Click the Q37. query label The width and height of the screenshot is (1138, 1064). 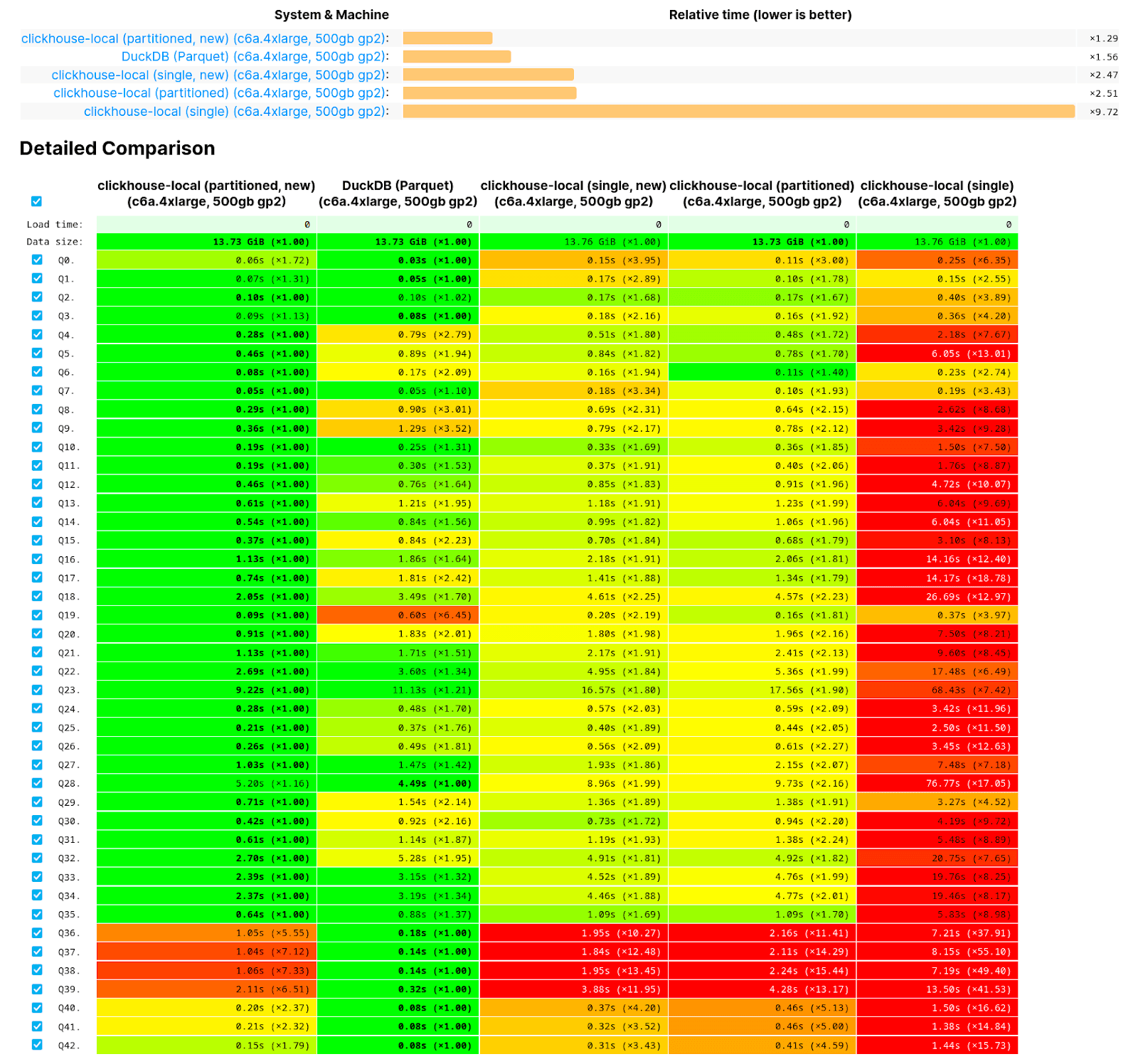[x=69, y=952]
